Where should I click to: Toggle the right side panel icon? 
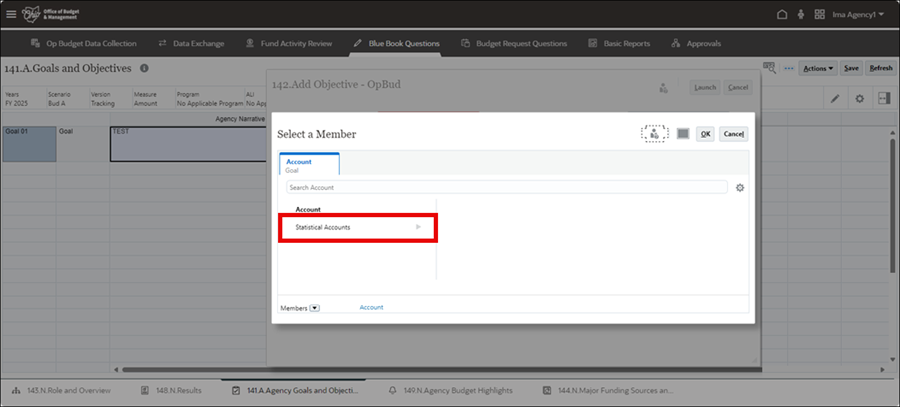(883, 99)
